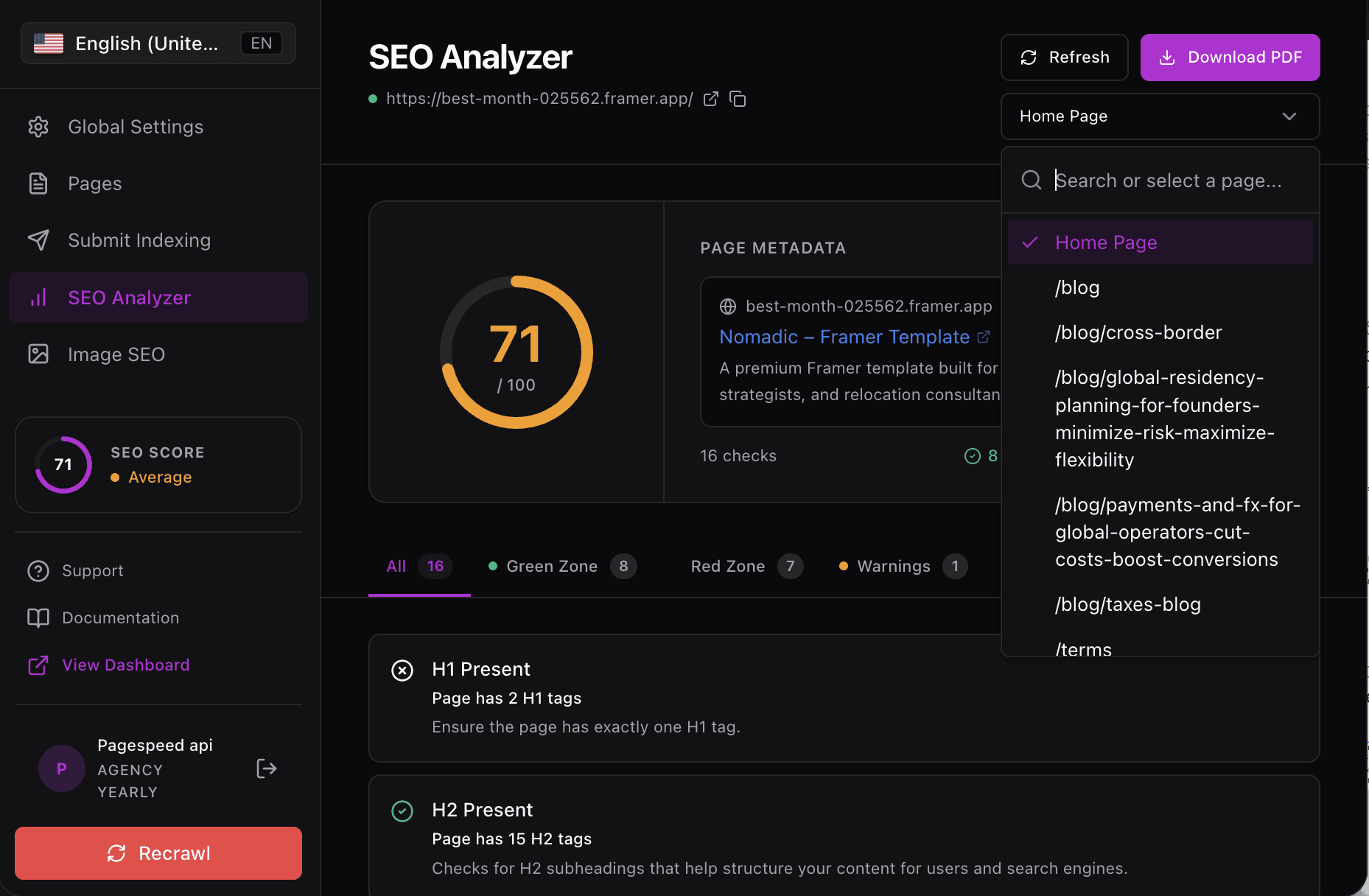Screen dimensions: 1369x896
Task: Click the chevron on the Home Page selector
Action: tap(1289, 116)
